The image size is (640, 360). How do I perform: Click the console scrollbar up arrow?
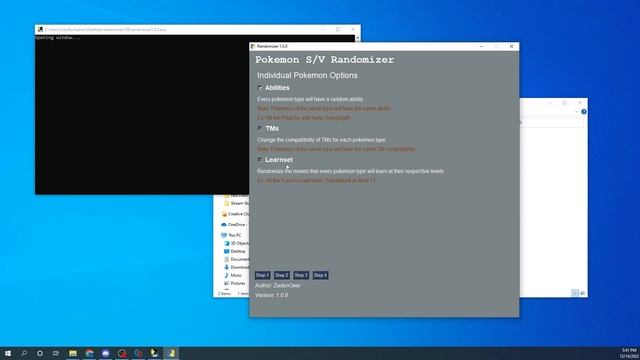point(358,38)
